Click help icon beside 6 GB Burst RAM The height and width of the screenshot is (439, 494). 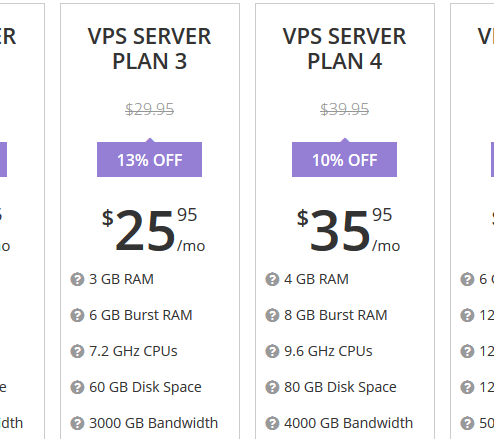(x=77, y=315)
